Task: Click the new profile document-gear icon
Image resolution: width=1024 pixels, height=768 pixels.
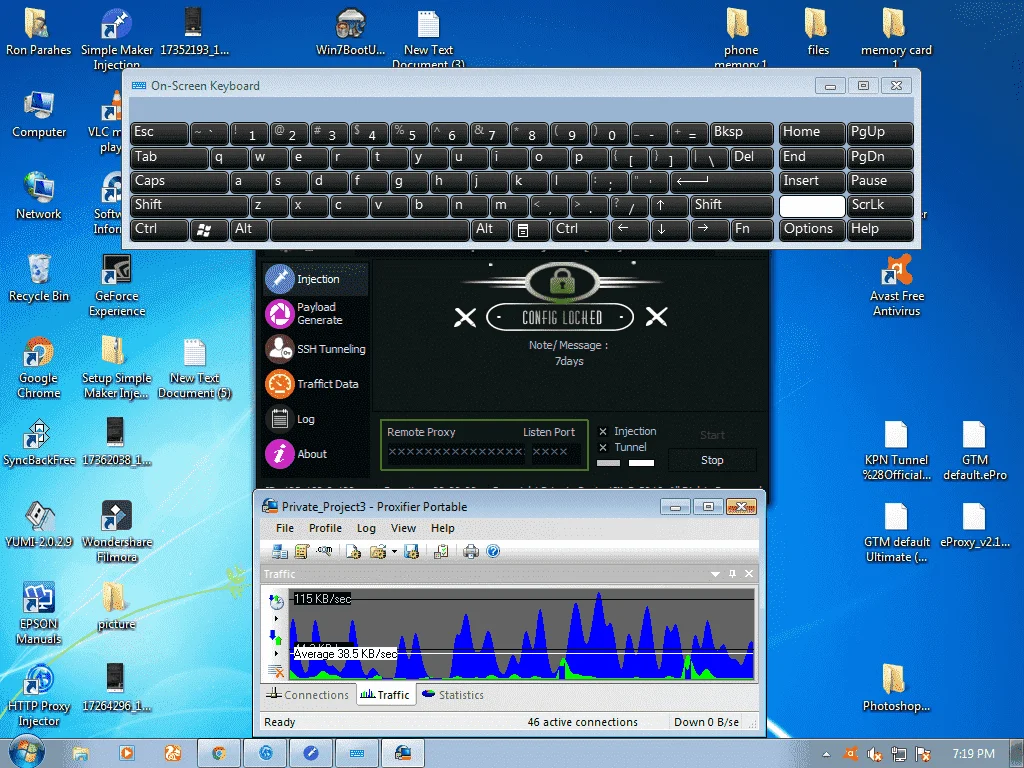Action: (353, 552)
